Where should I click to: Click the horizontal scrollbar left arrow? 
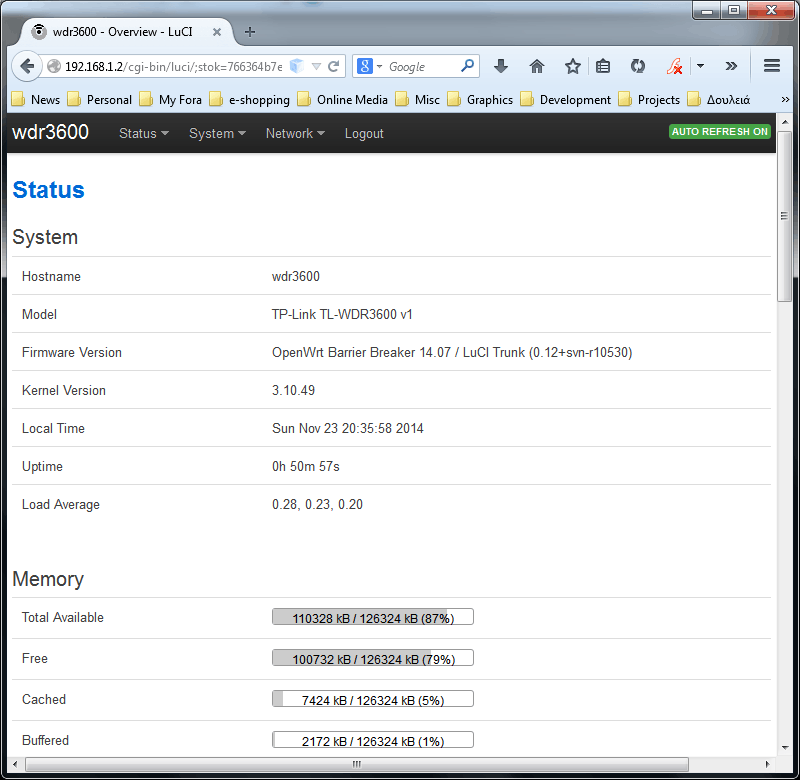click(15, 764)
